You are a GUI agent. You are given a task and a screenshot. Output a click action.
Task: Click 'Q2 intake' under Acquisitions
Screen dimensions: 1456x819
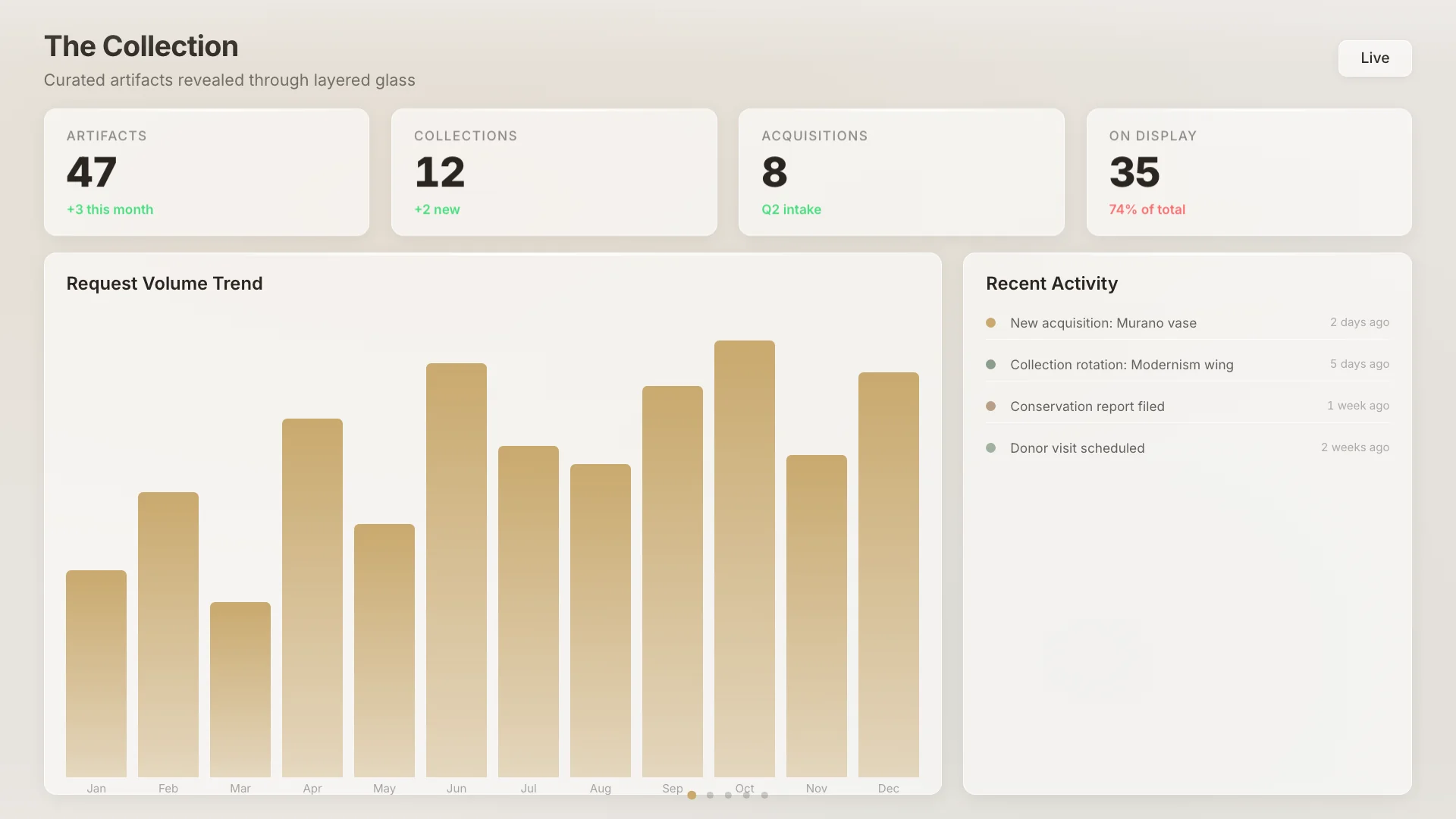pyautogui.click(x=791, y=209)
